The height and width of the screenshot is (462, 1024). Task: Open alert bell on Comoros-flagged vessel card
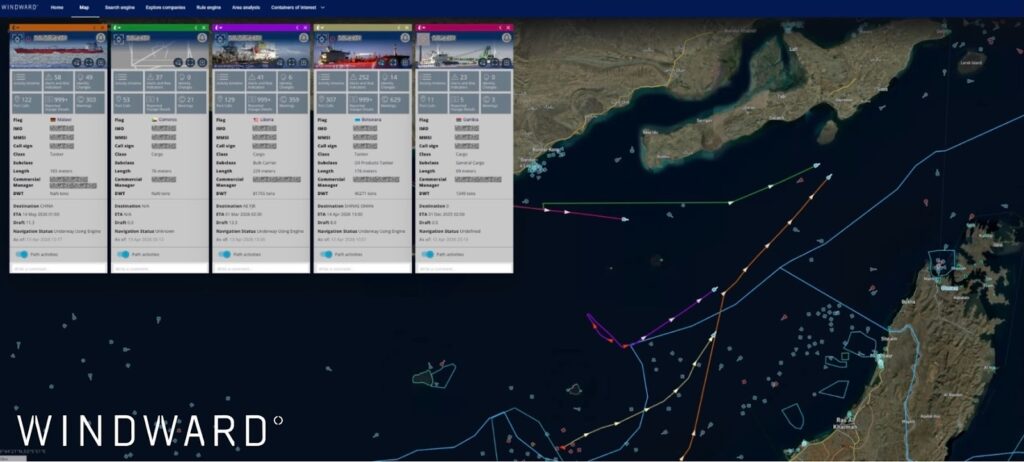pyautogui.click(x=202, y=38)
